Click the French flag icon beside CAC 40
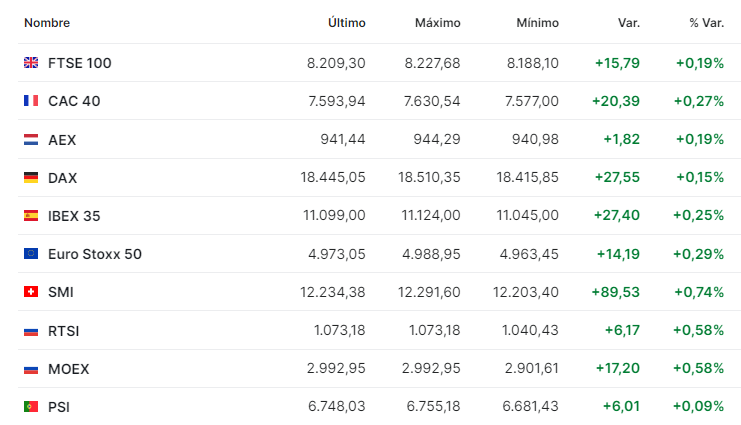Viewport: 741px width, 425px height. [31, 101]
